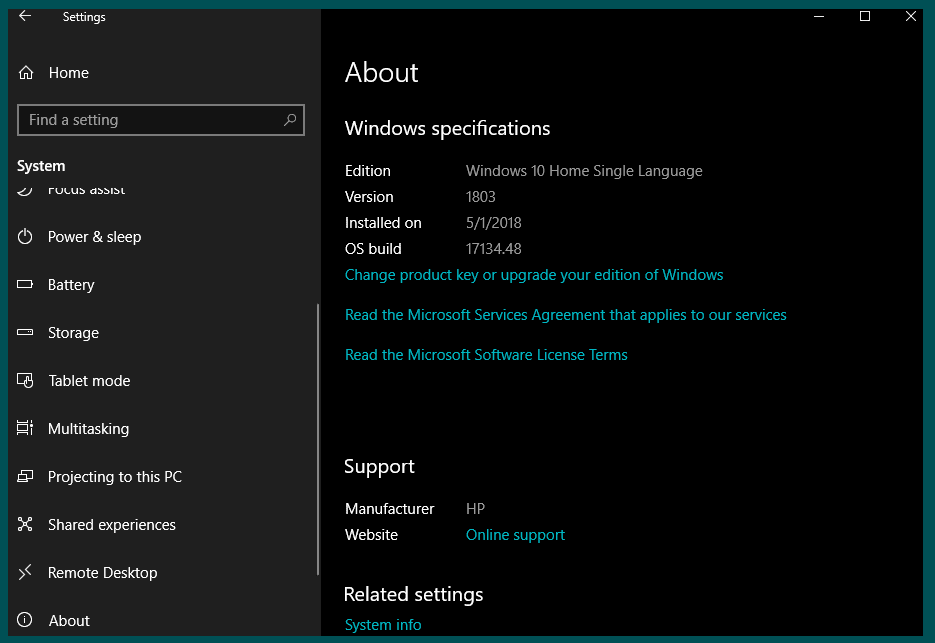Select Shared experiences
This screenshot has width=935, height=643.
(112, 525)
